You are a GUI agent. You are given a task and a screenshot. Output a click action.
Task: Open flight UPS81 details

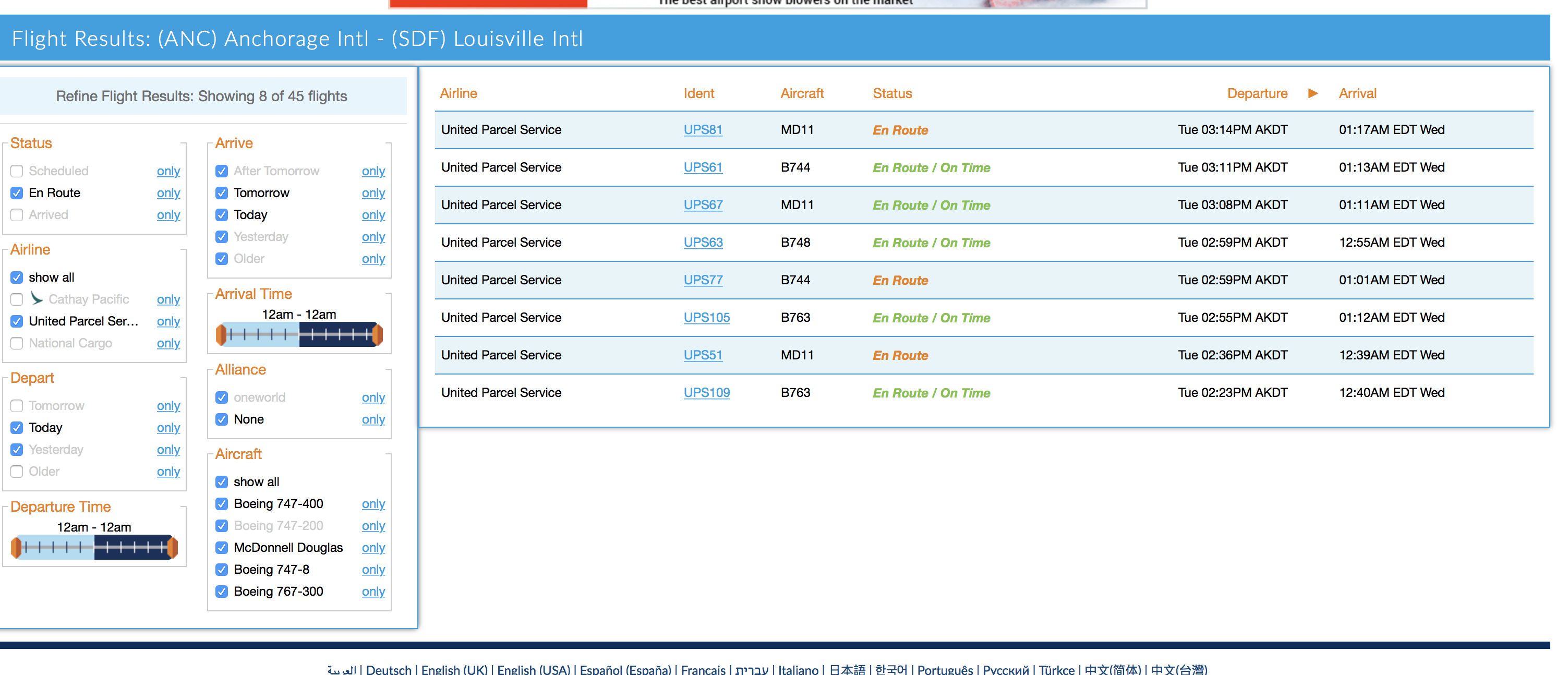pyautogui.click(x=703, y=130)
